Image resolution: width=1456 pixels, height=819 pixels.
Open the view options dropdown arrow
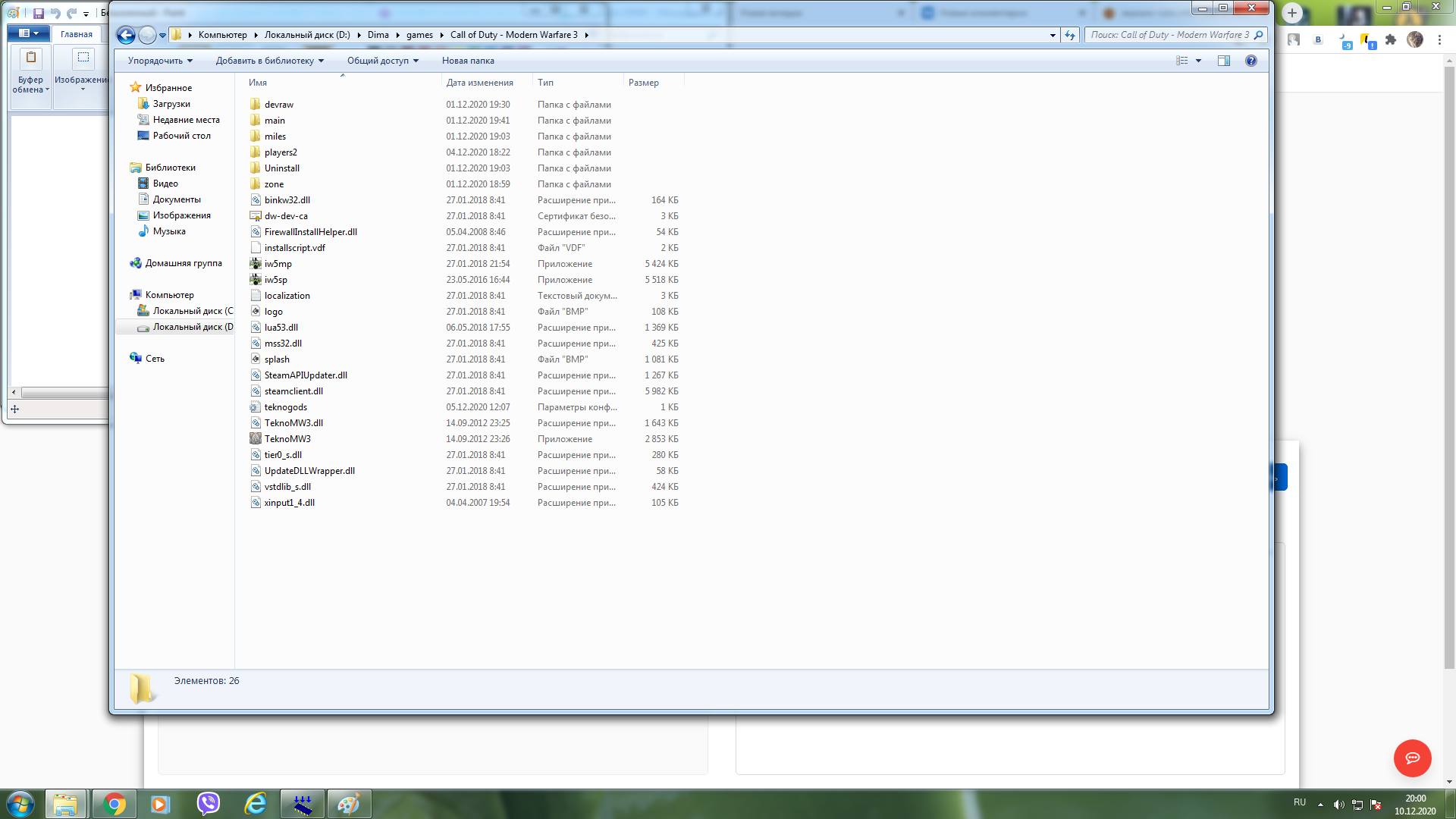pos(1198,61)
